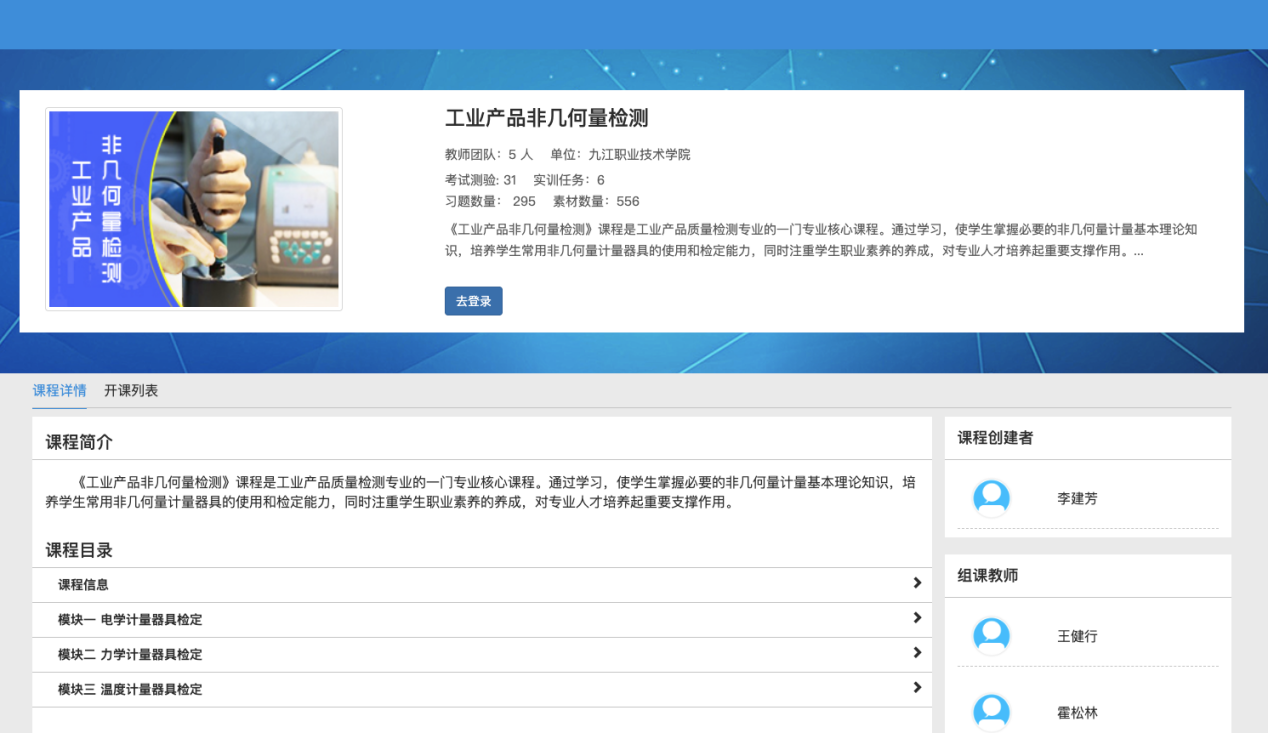Open teacher name 王健行
The image size is (1268, 733).
click(1077, 636)
